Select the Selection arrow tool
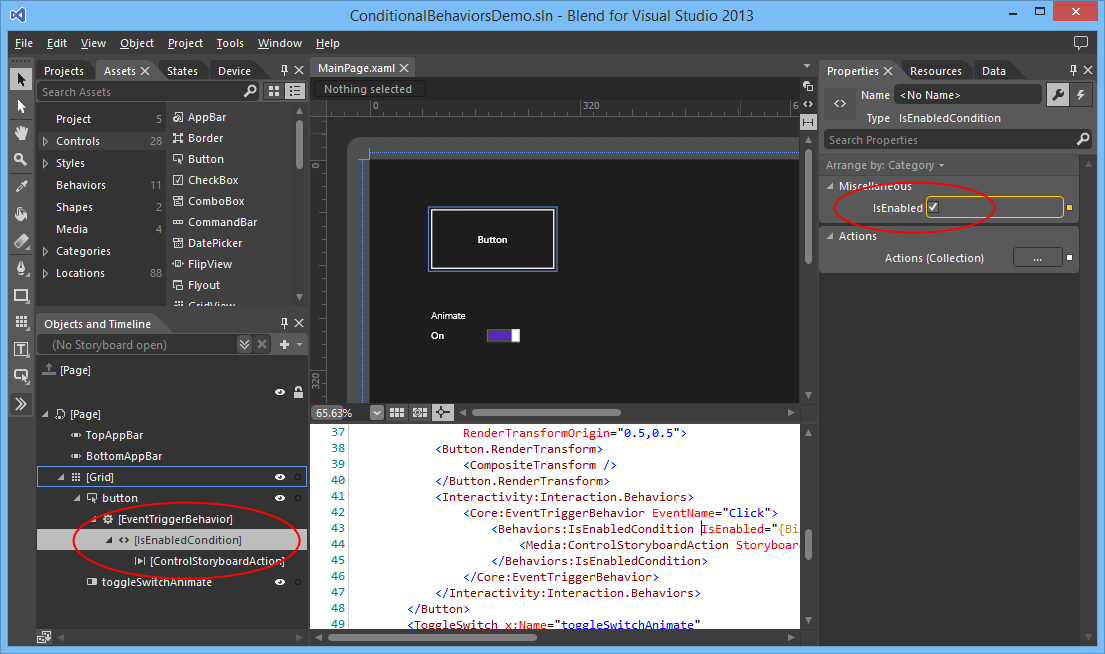1105x654 pixels. tap(21, 79)
